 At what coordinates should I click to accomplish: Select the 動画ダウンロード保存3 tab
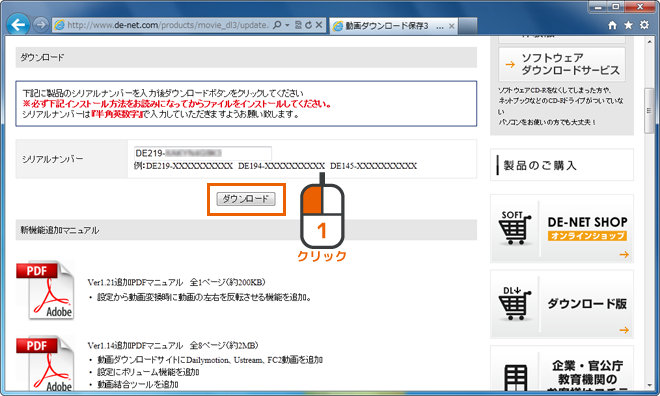point(393,26)
